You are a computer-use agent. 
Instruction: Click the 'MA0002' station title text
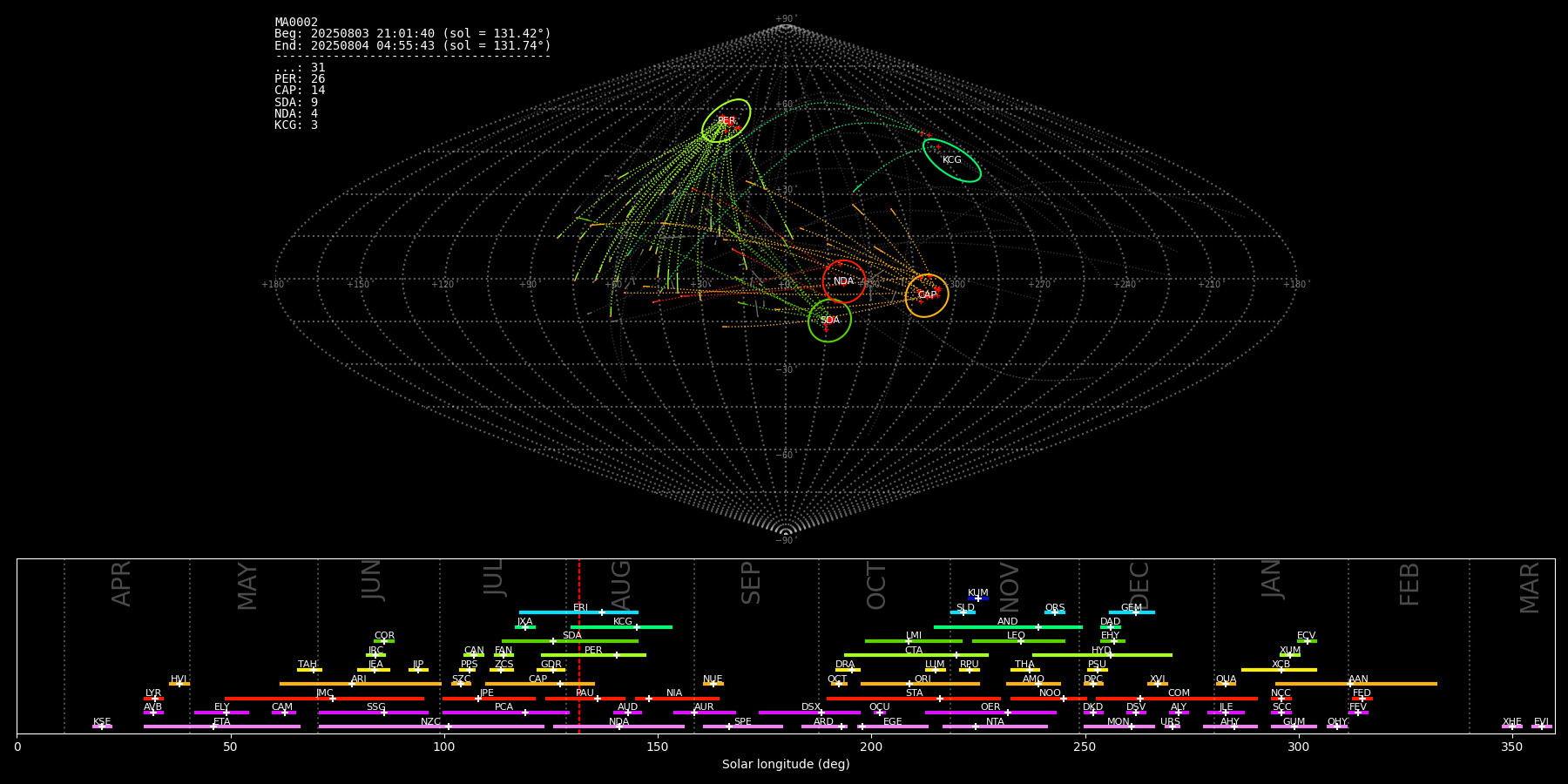296,23
